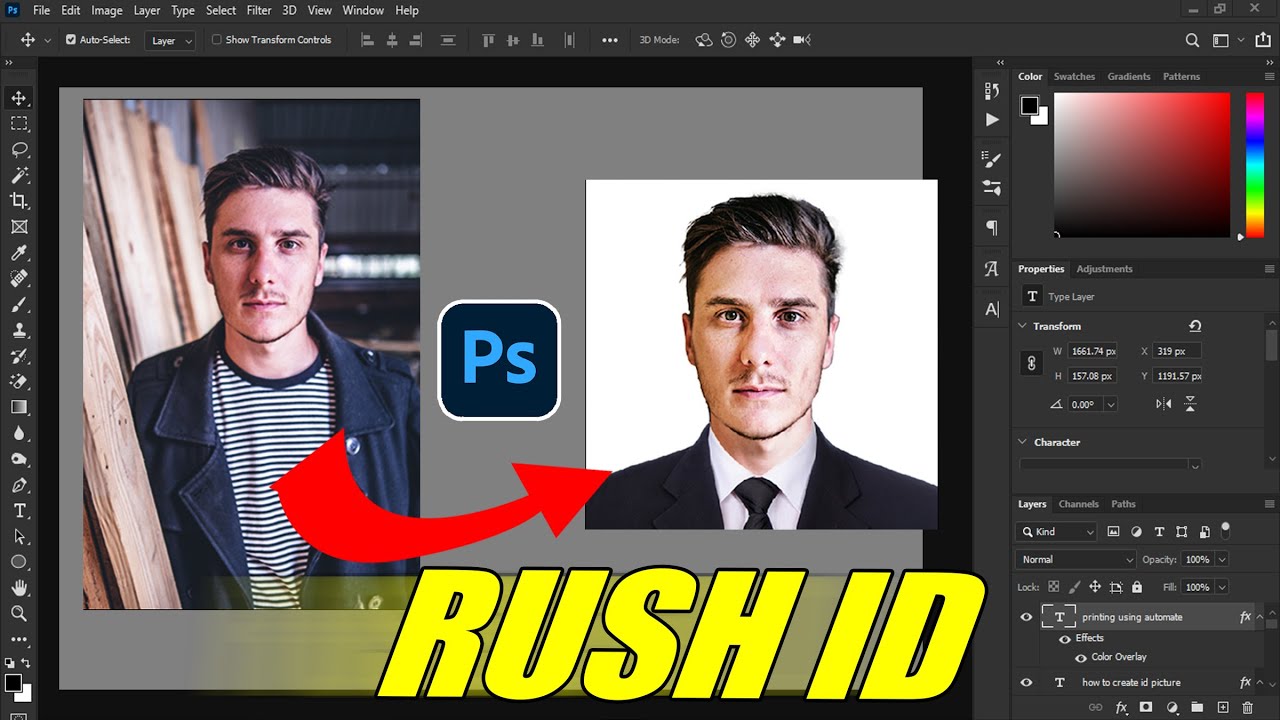Click Create new group folder icon

(x=1197, y=708)
